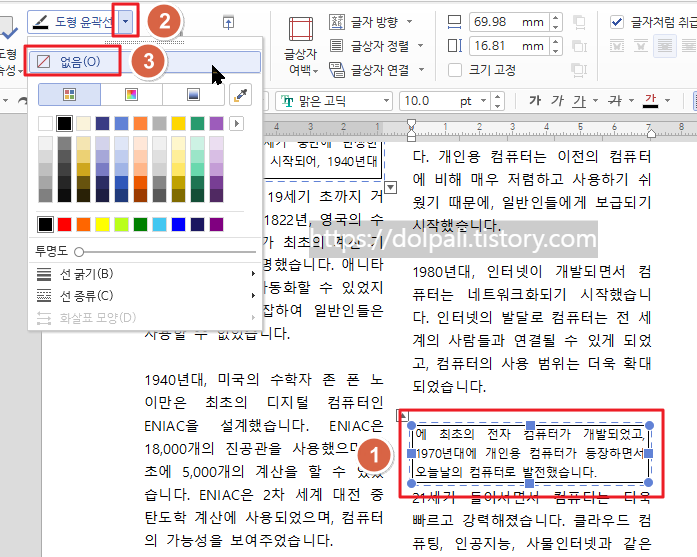Viewport: 697px width, 557px height.
Task: Select the second text wrap icon under 글자처럼 취급
Action: [641, 46]
